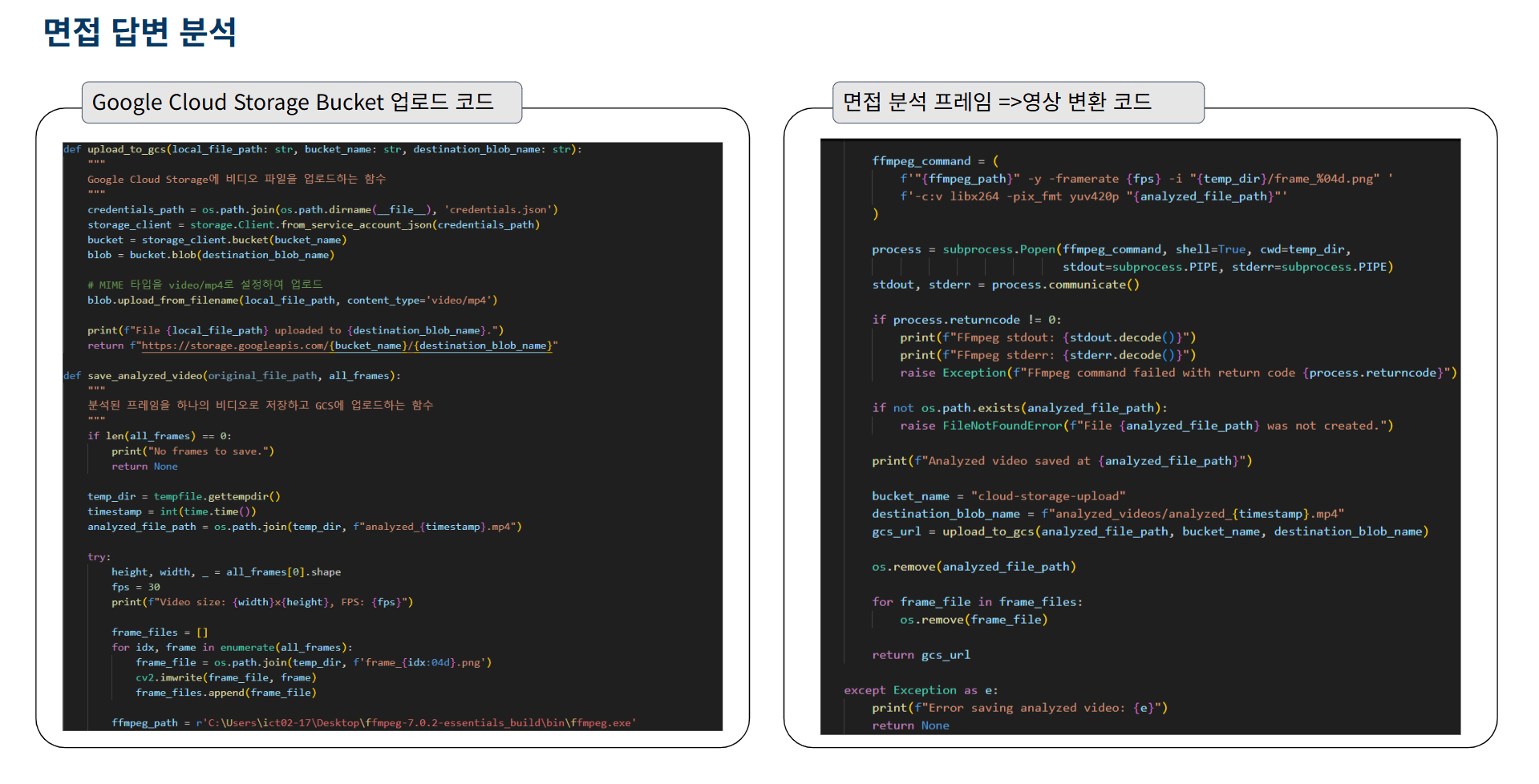Click the ffmpeg_path assignment line

coord(373,722)
